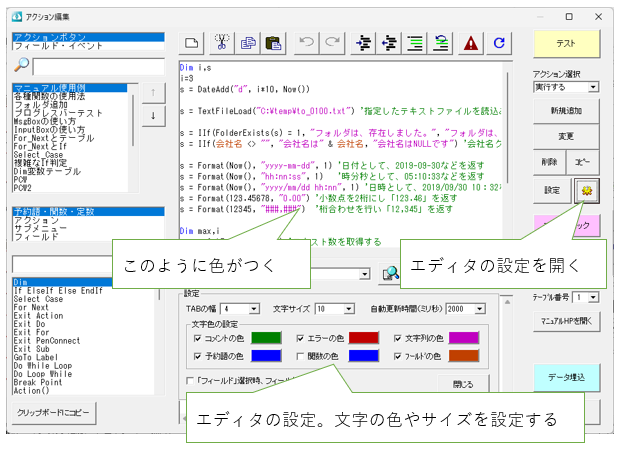Click the green コメントの色 color swatch
Screen dimensions: 619x449
pyautogui.click(x=266, y=338)
